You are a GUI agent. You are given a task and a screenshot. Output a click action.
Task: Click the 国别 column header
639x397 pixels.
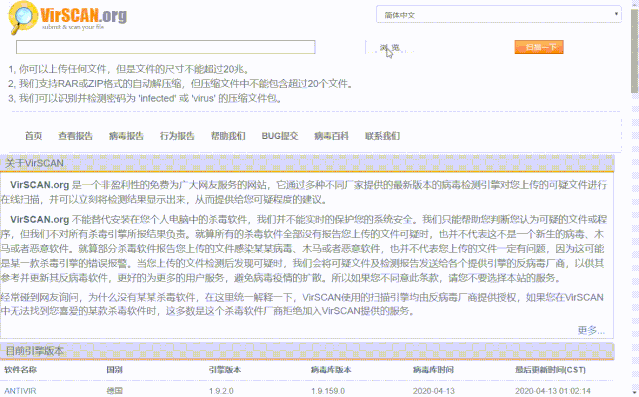click(115, 370)
